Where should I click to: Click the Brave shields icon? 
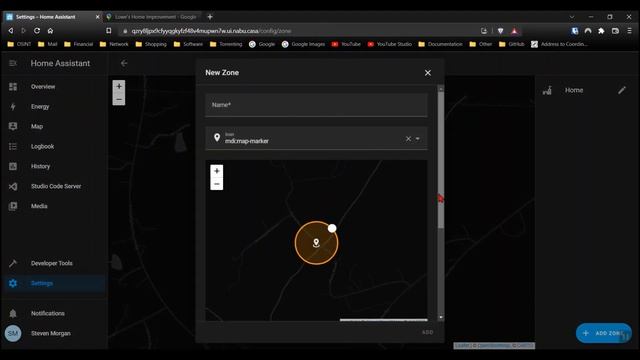tap(500, 31)
